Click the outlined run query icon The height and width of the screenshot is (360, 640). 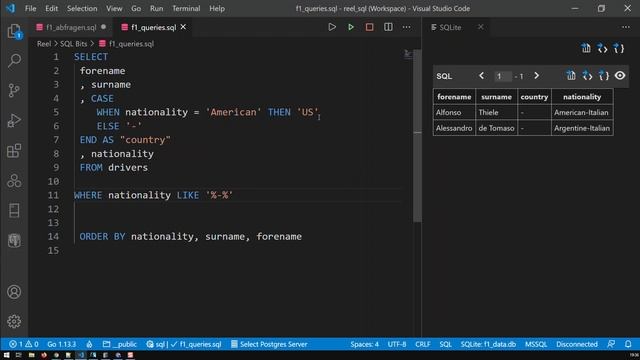332,27
